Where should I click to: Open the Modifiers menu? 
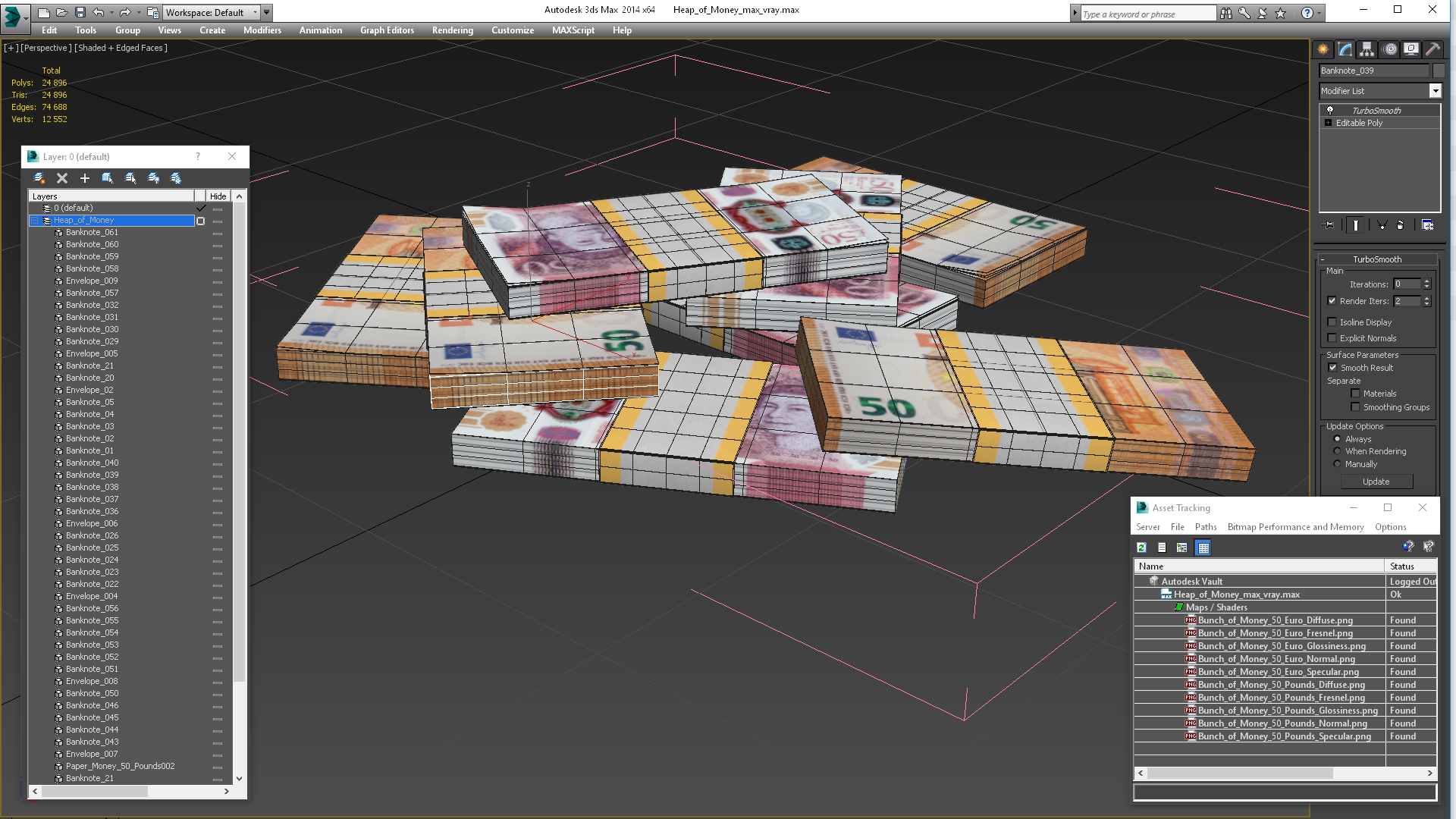(262, 30)
